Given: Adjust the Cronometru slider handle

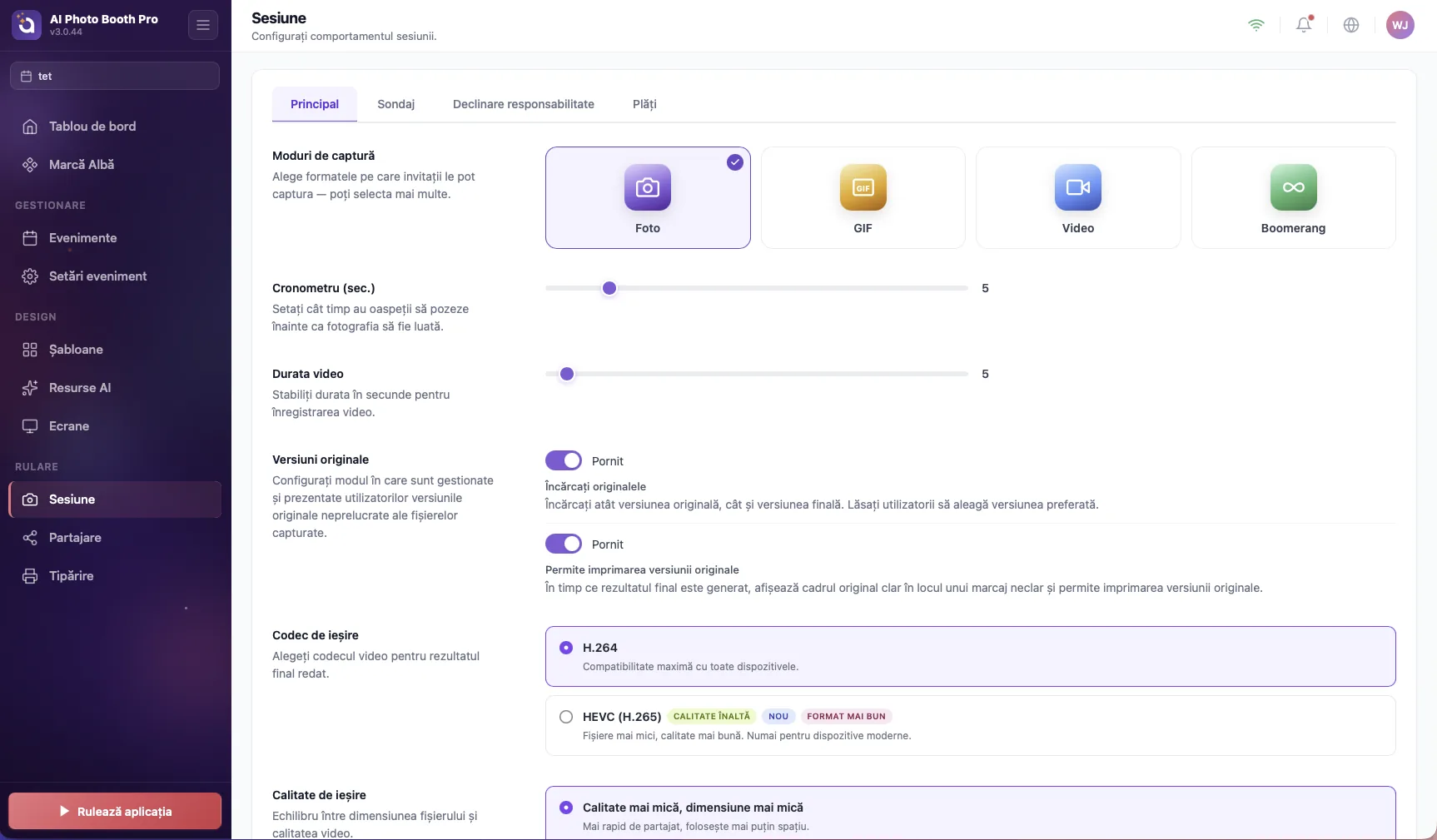Looking at the screenshot, I should click(609, 288).
